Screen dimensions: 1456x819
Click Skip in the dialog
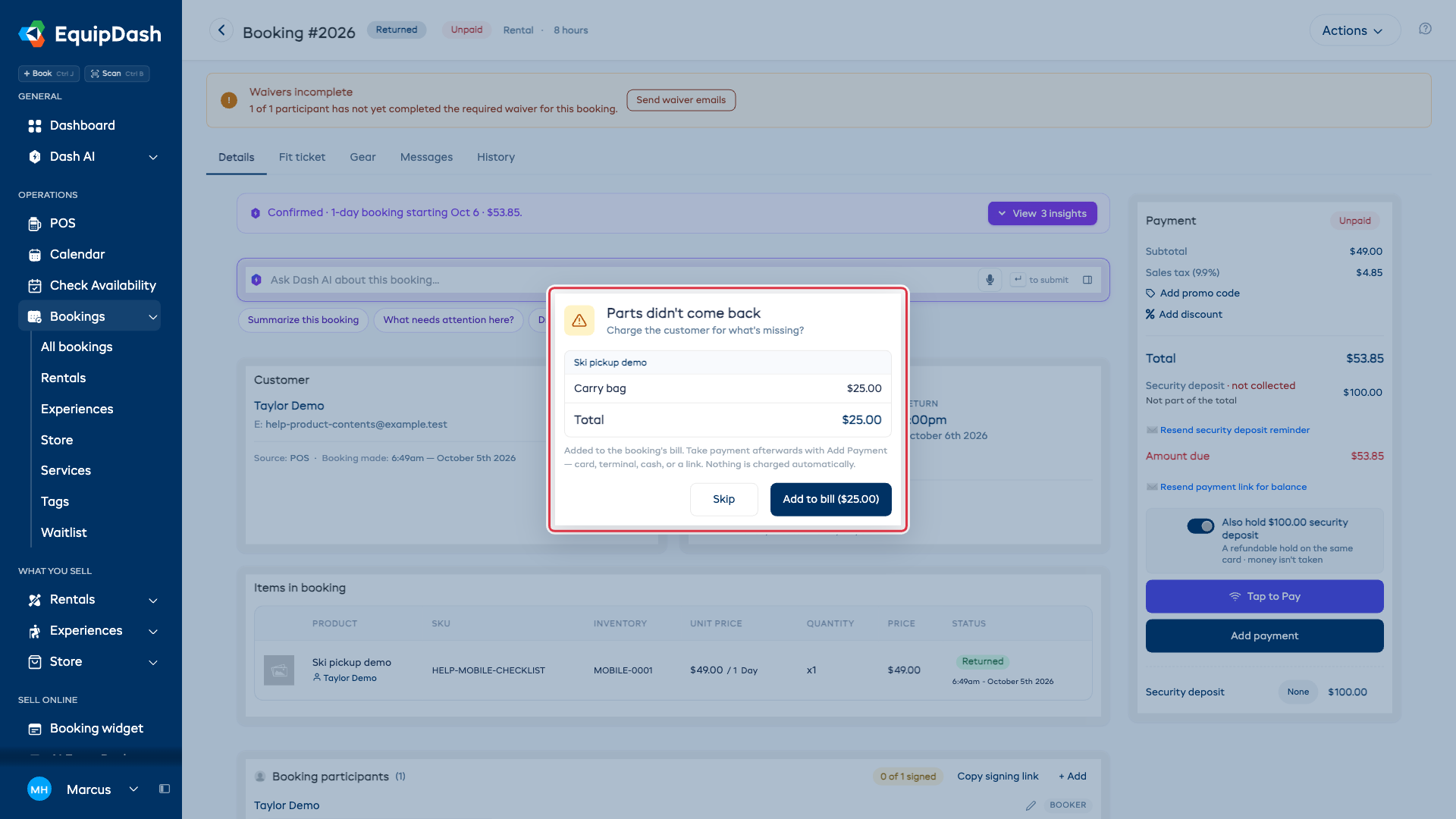[723, 499]
